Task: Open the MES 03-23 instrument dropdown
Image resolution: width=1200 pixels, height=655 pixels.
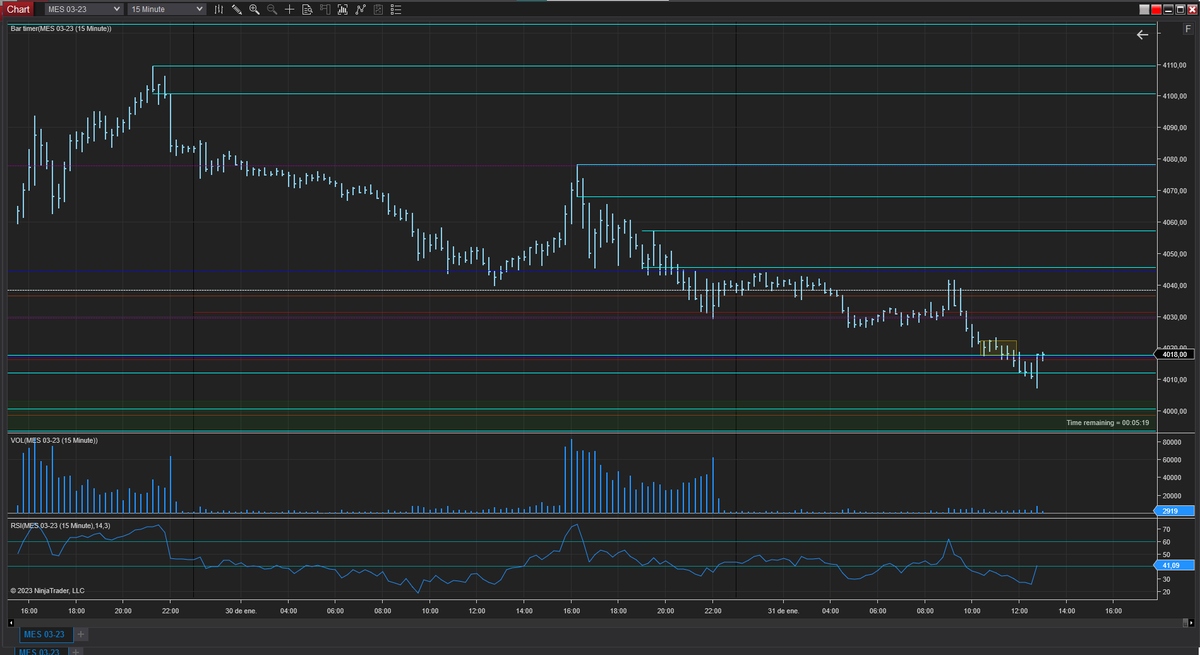Action: (84, 9)
